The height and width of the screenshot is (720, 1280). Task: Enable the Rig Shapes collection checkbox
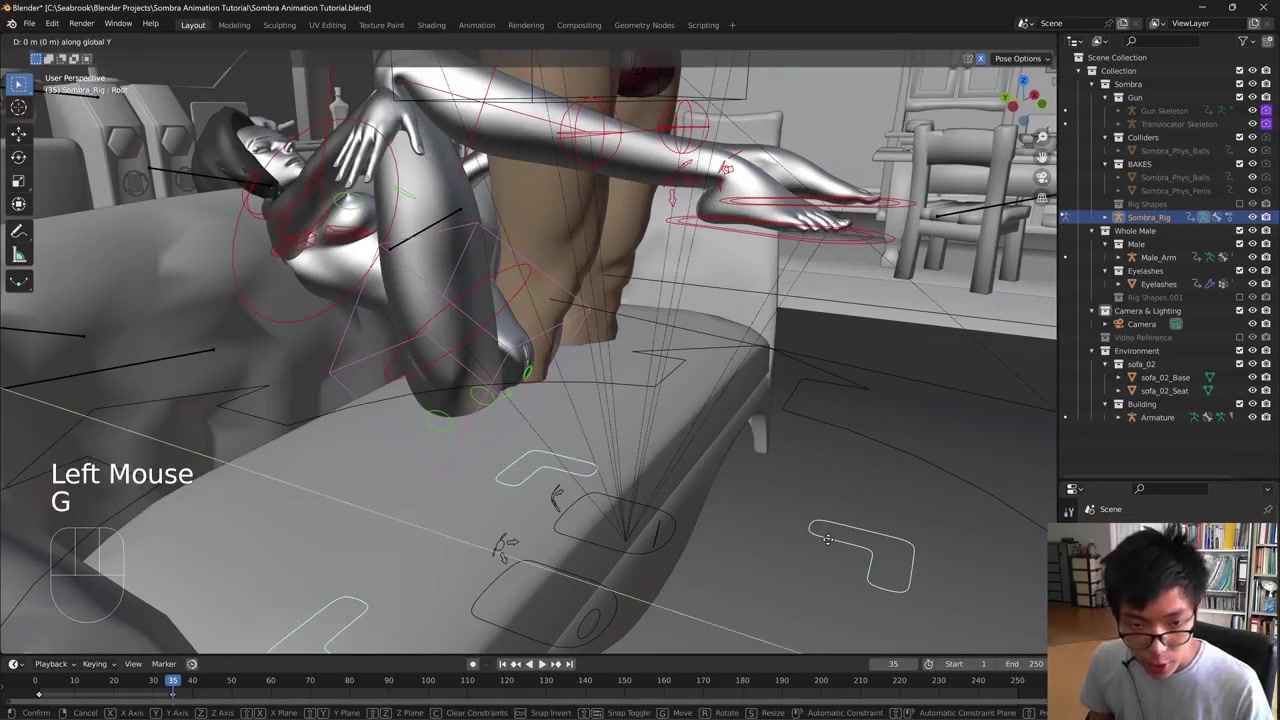[x=1239, y=204]
